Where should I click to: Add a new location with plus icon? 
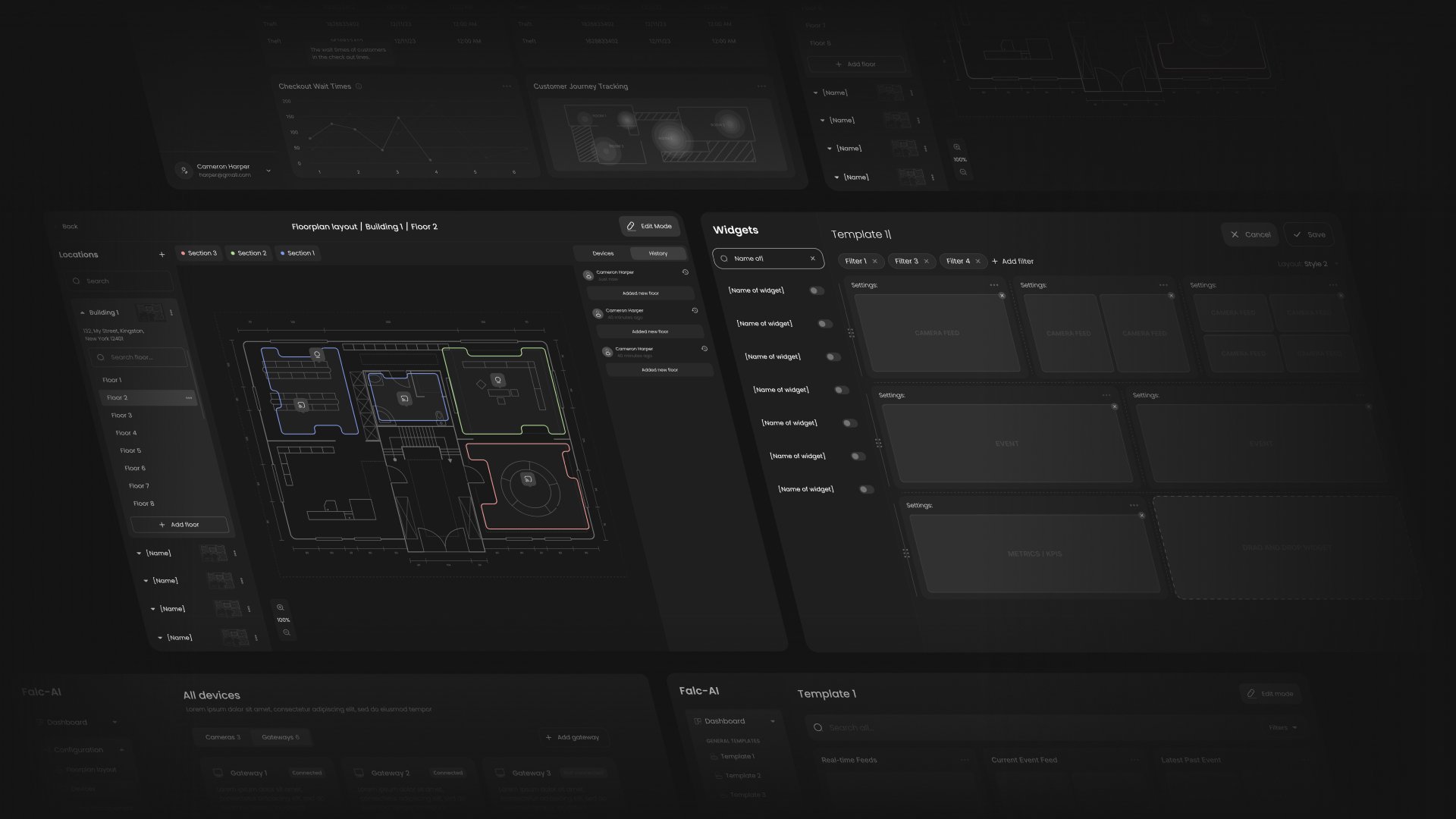coord(162,255)
